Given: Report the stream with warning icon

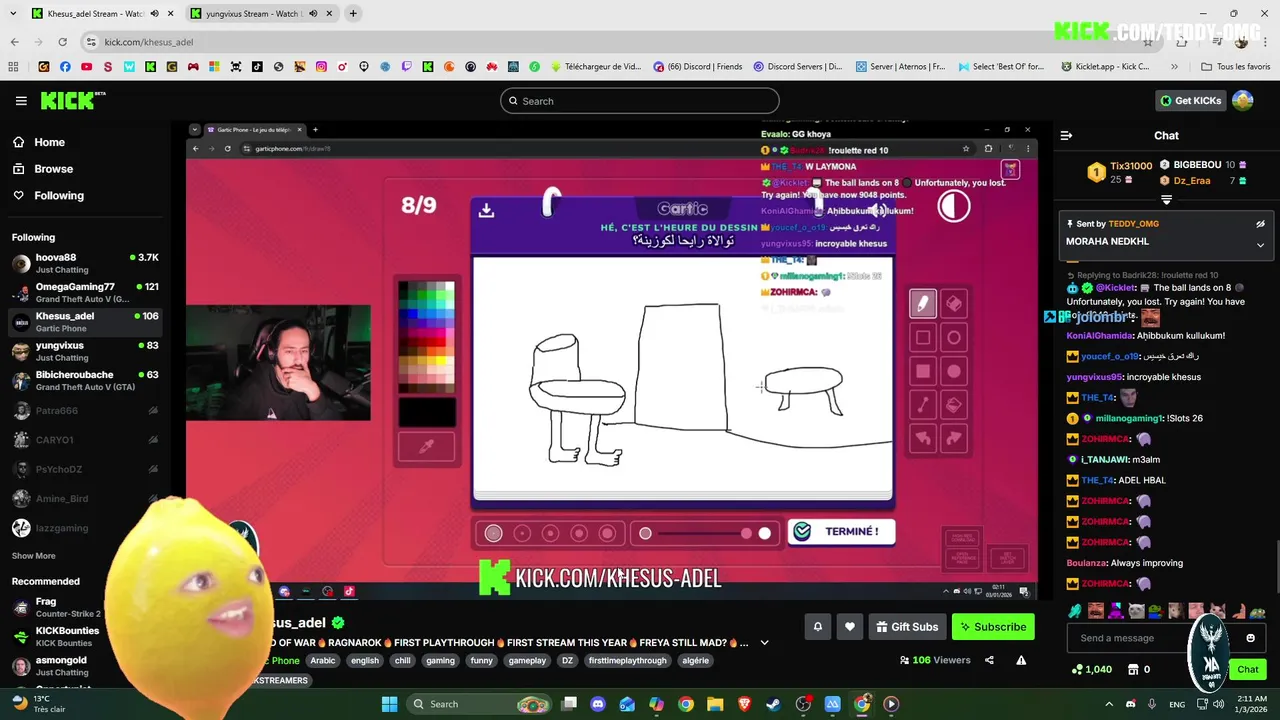Looking at the screenshot, I should [x=1021, y=660].
